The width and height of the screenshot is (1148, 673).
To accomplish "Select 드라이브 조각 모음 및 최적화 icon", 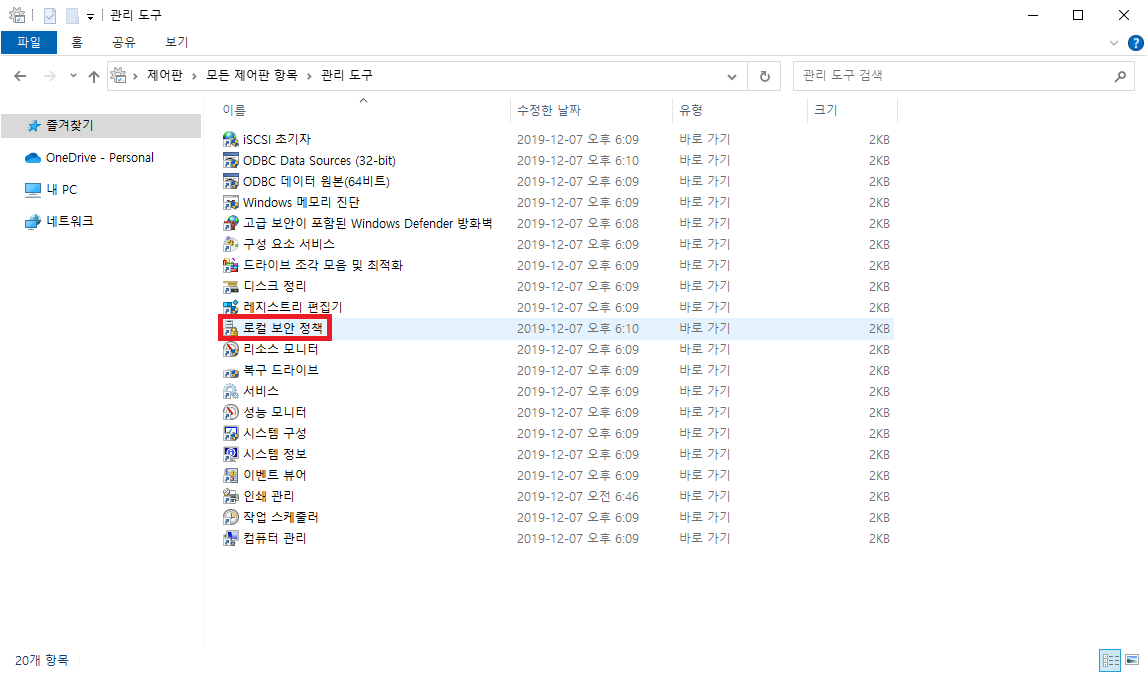I will click(231, 265).
